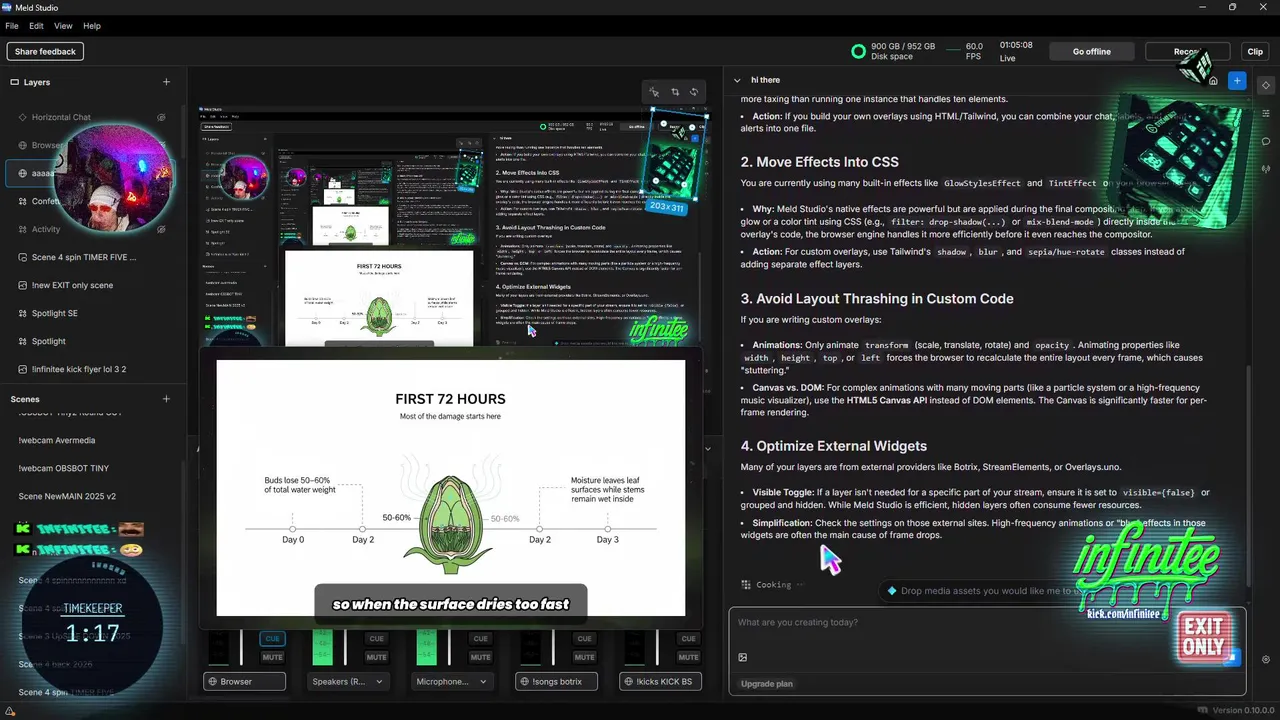
Task: Click the Activity layer icon
Action: point(22,229)
